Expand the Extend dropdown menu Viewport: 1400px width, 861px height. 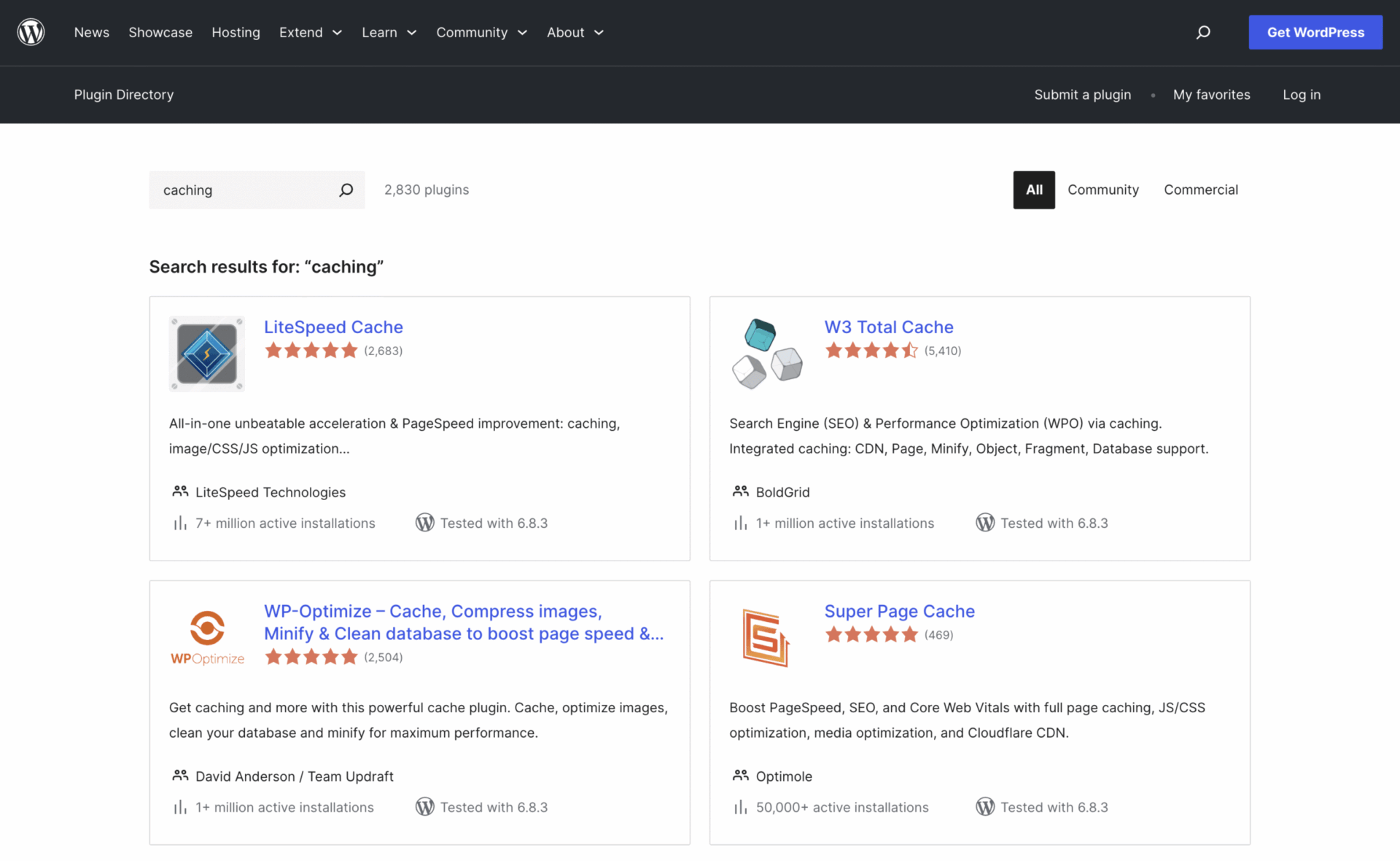(310, 32)
